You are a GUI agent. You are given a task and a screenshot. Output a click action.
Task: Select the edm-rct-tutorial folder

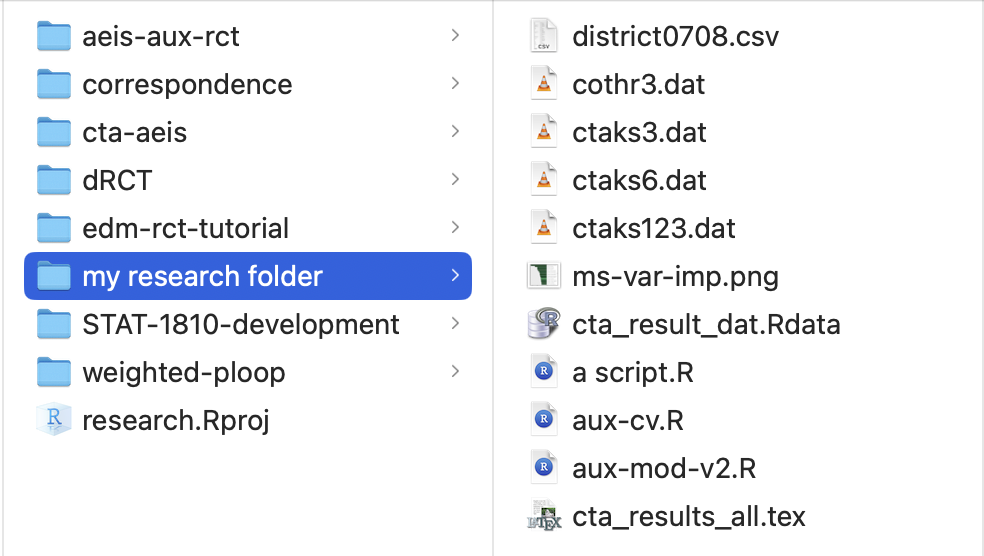pyautogui.click(x=186, y=228)
